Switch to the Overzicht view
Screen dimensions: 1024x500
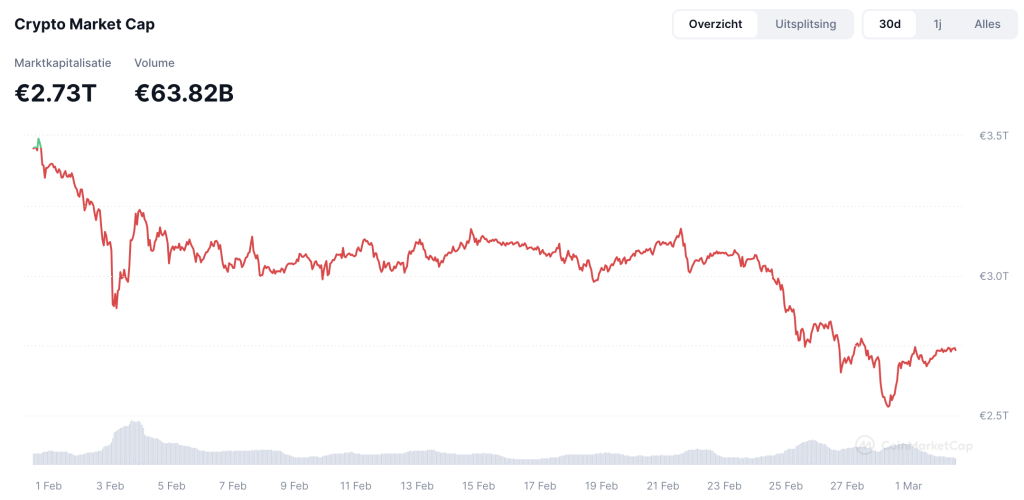coord(715,24)
